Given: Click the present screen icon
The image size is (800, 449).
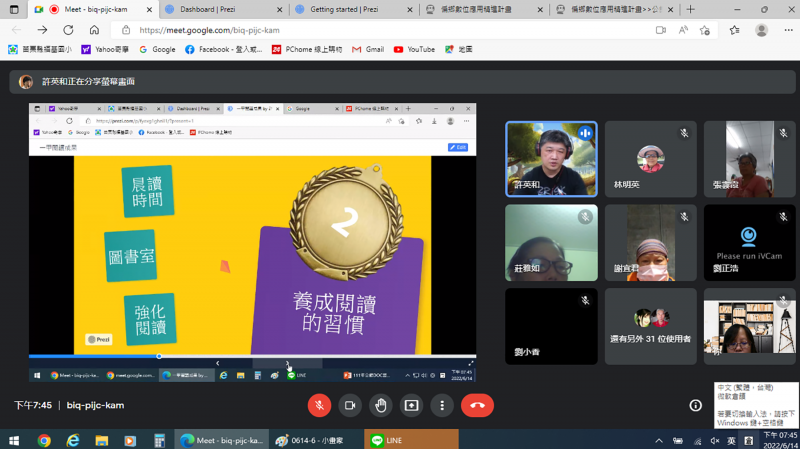Looking at the screenshot, I should coord(411,405).
